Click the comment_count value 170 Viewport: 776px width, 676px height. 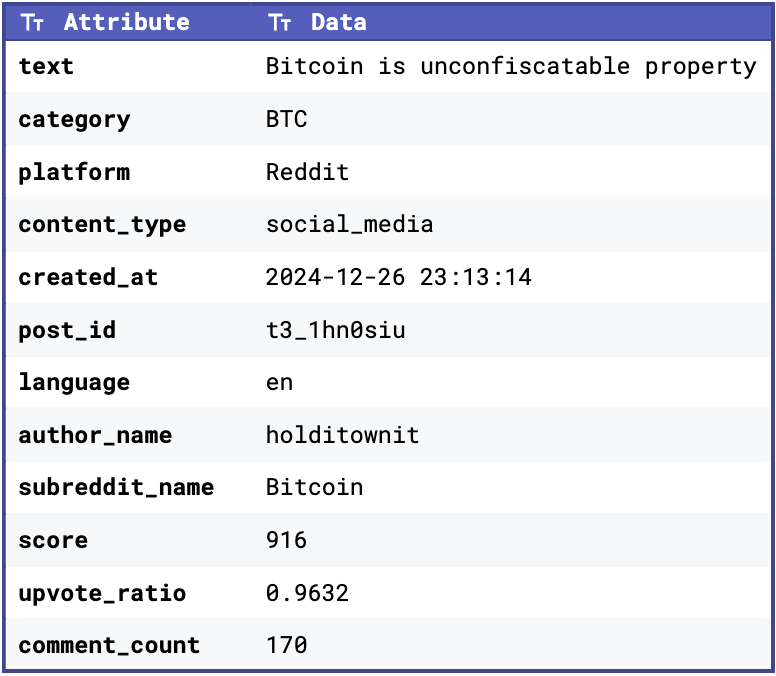point(287,645)
